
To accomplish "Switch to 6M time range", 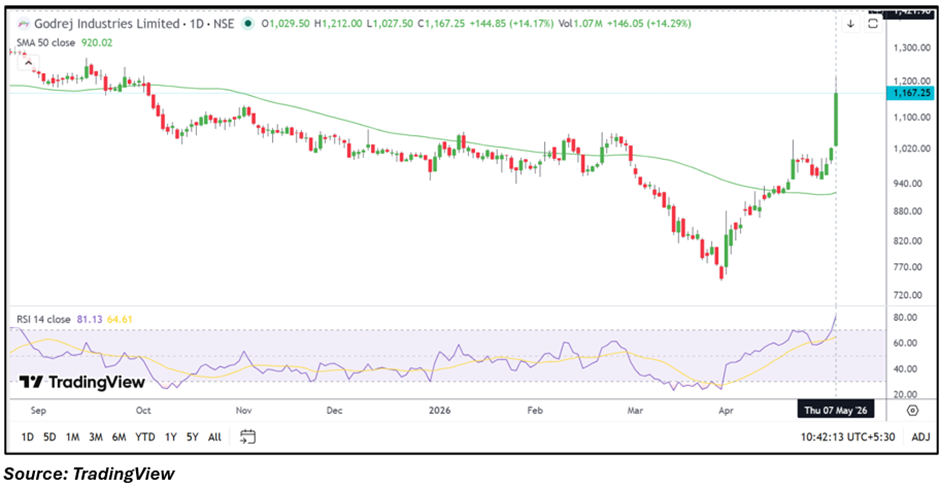I will point(118,437).
